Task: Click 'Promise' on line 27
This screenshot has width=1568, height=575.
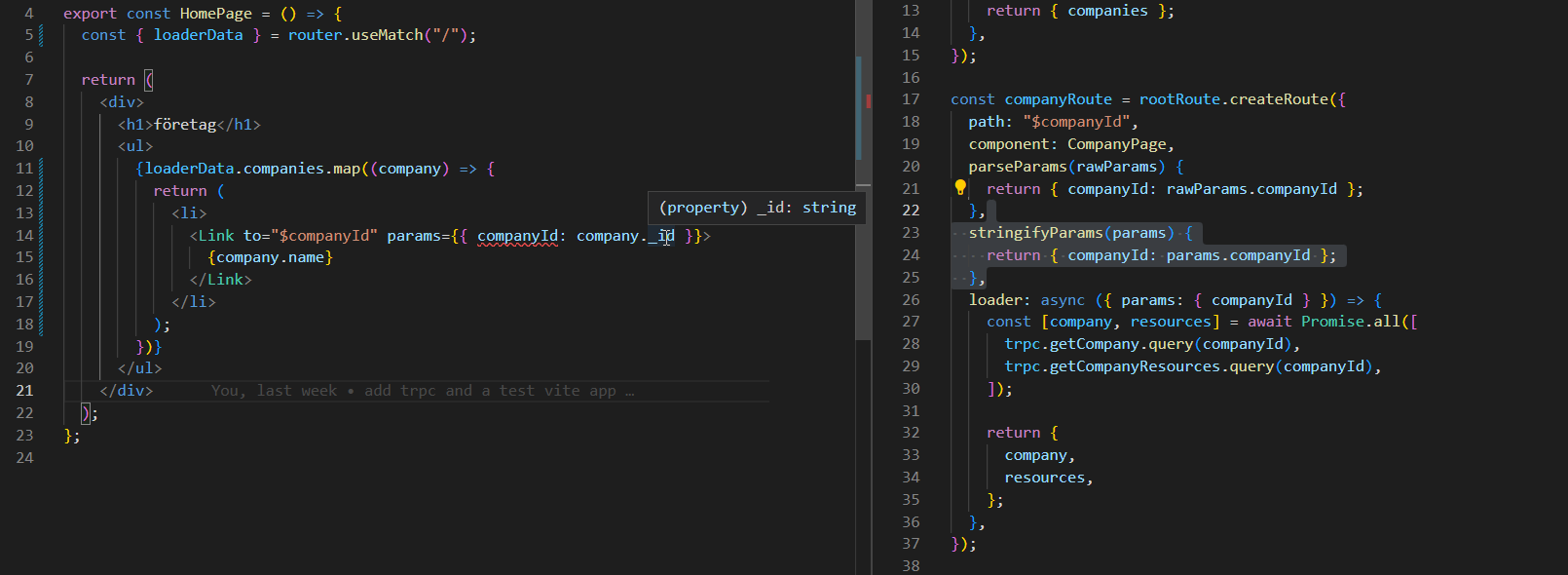Action: coord(1332,322)
